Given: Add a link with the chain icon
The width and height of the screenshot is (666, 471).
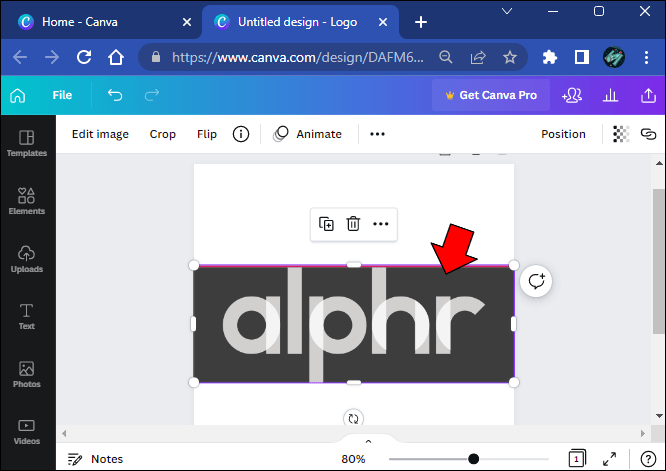Looking at the screenshot, I should click(x=648, y=134).
